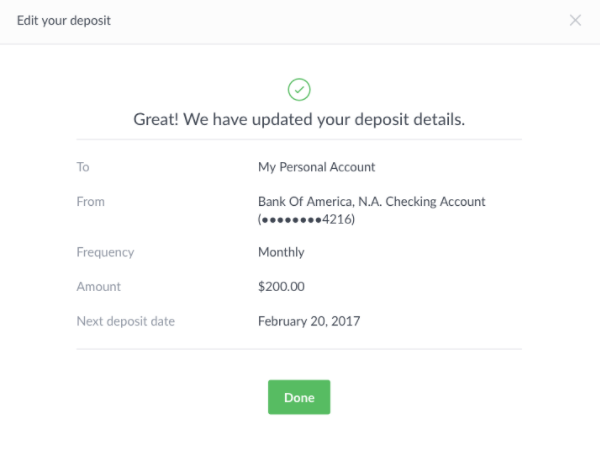Click the 'Next deposit date' label
This screenshot has height=454, width=600.
(126, 321)
